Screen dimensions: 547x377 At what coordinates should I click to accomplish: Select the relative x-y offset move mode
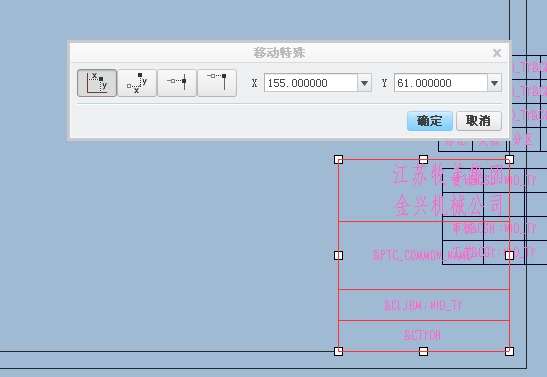pyautogui.click(x=137, y=83)
